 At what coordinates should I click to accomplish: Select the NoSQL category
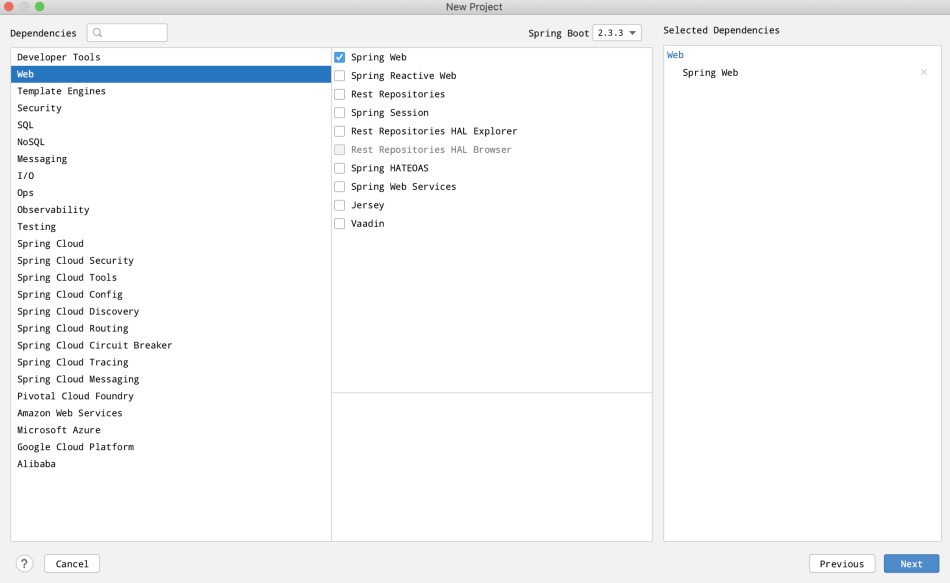click(x=171, y=142)
